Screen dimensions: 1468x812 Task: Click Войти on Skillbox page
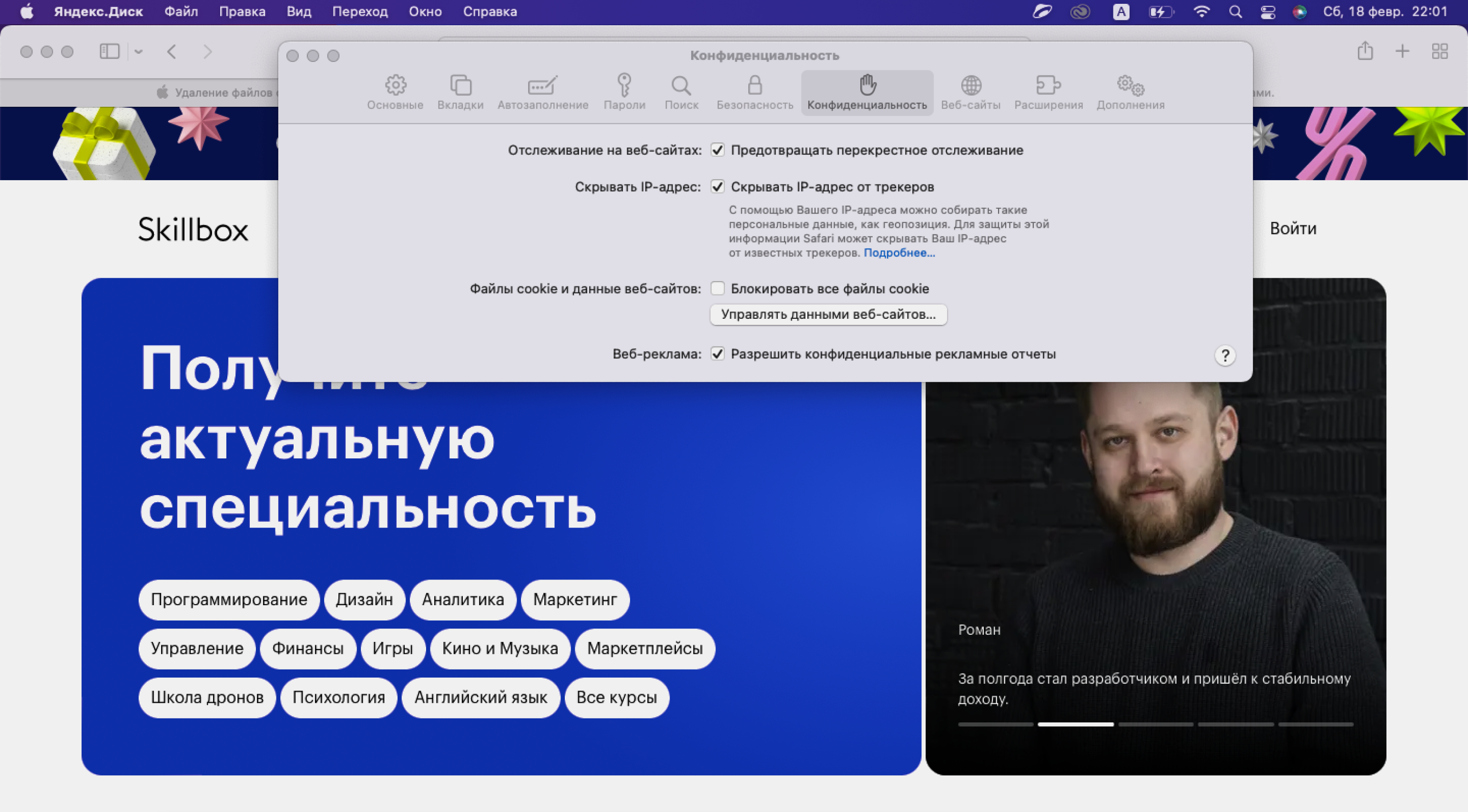(x=1293, y=229)
